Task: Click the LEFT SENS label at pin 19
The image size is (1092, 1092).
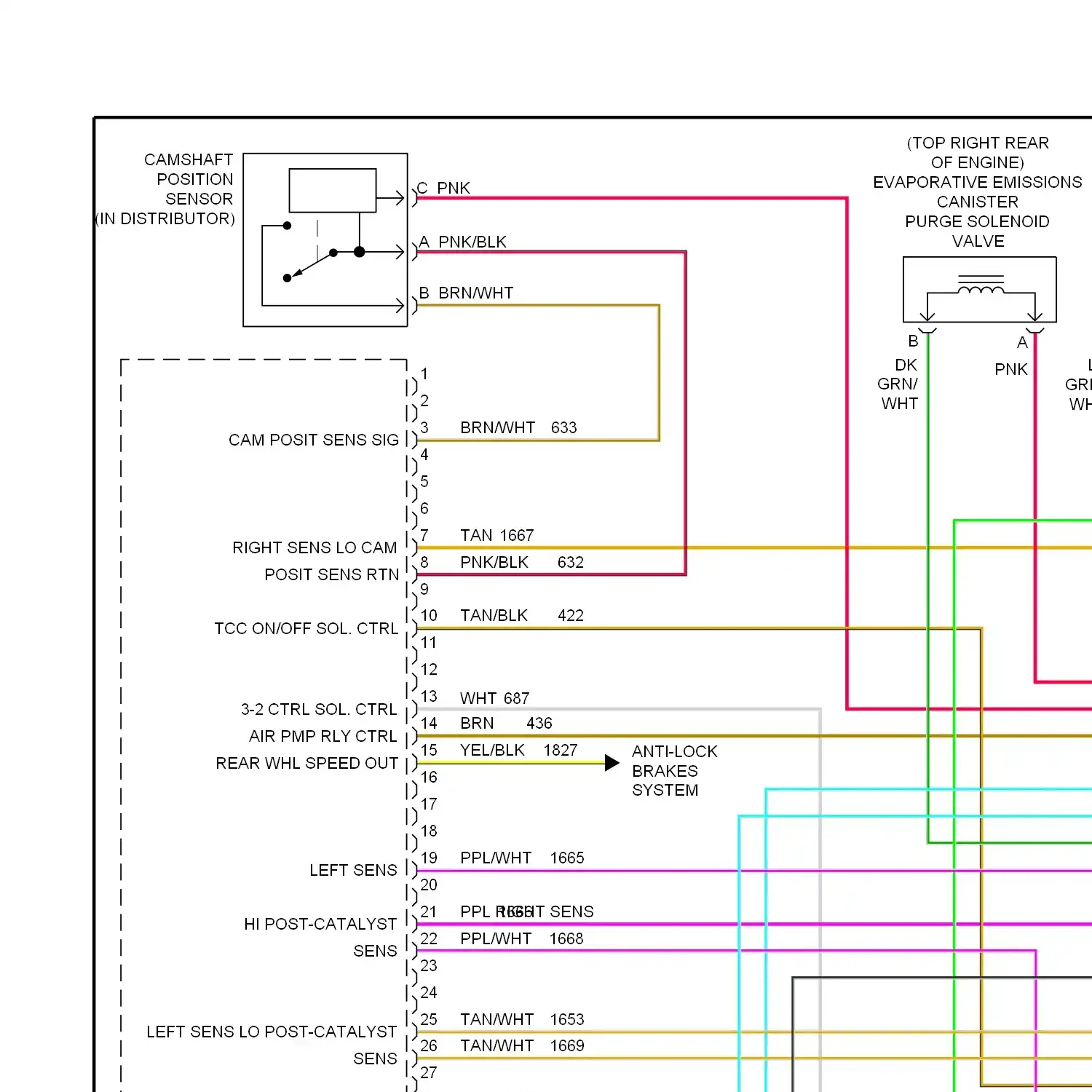Action: [353, 870]
